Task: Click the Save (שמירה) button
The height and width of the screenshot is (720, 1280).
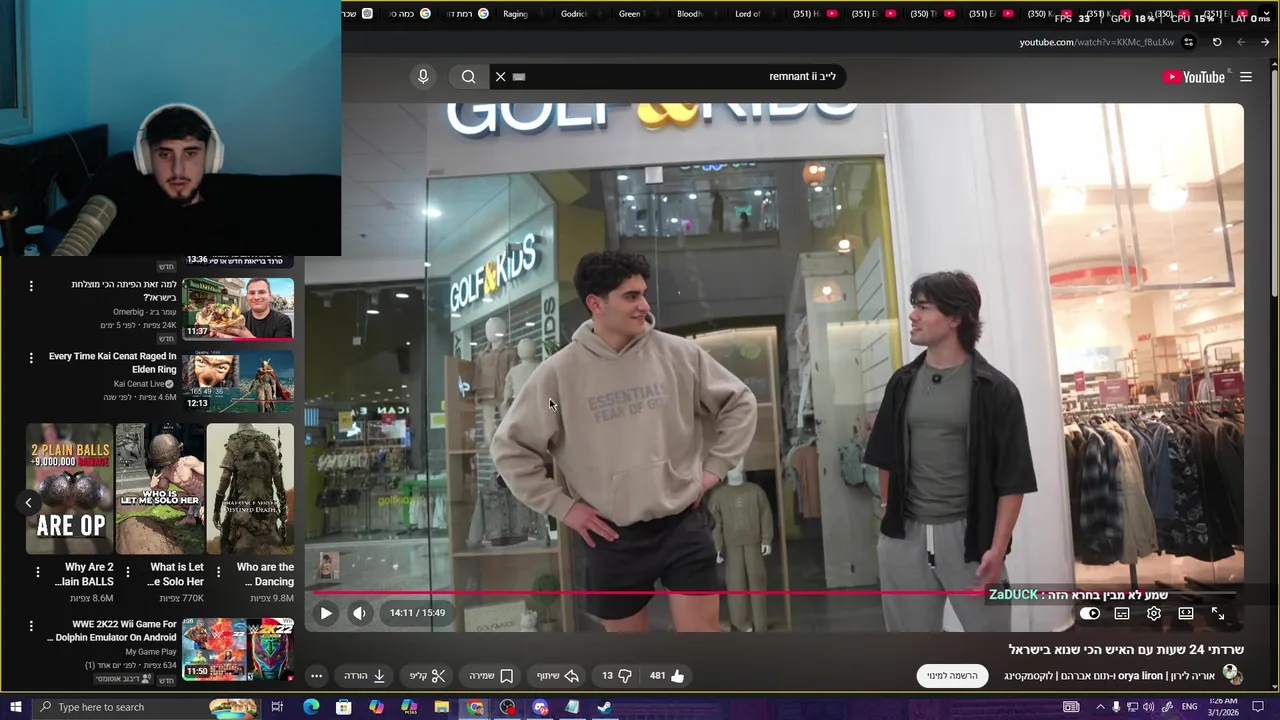Action: [x=491, y=676]
